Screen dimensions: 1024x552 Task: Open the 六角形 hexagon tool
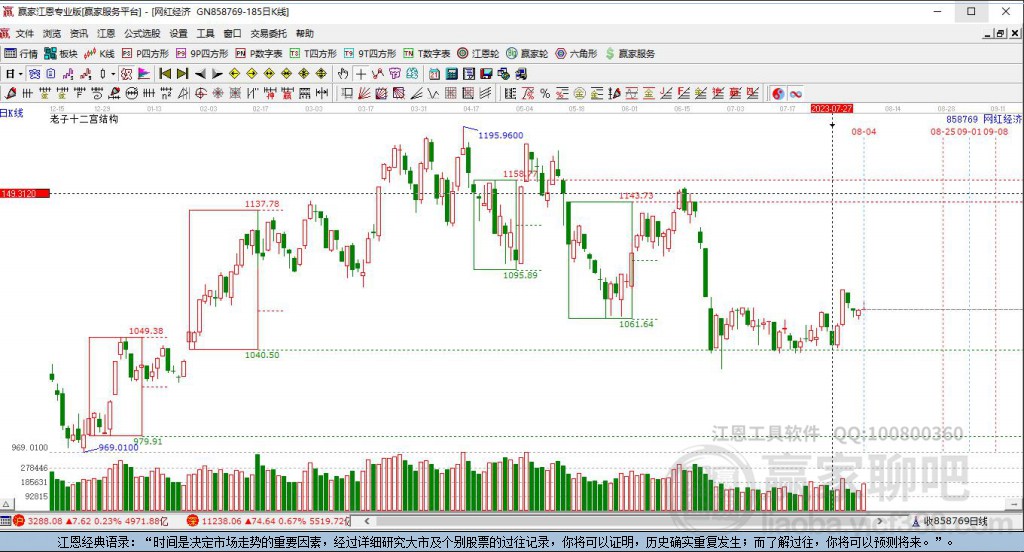click(576, 54)
